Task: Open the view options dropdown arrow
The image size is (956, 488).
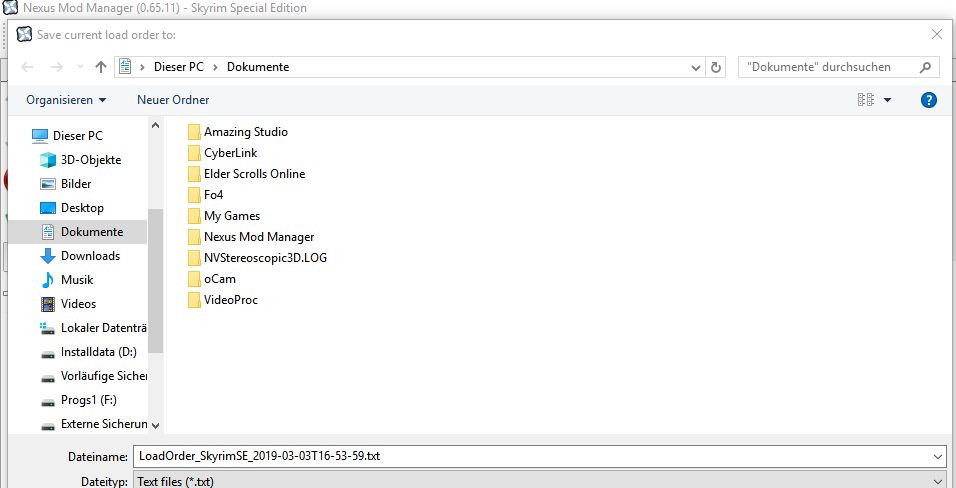Action: point(887,100)
